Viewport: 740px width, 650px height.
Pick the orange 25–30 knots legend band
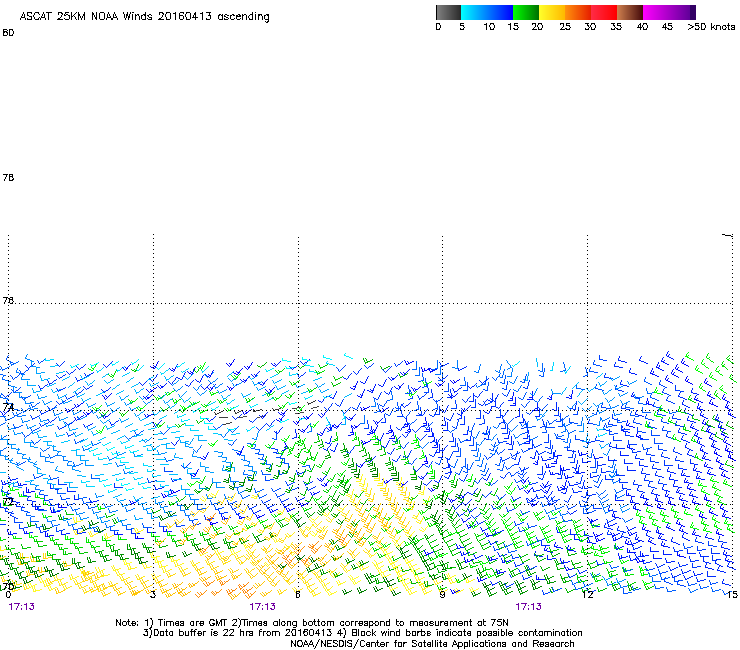tap(578, 12)
